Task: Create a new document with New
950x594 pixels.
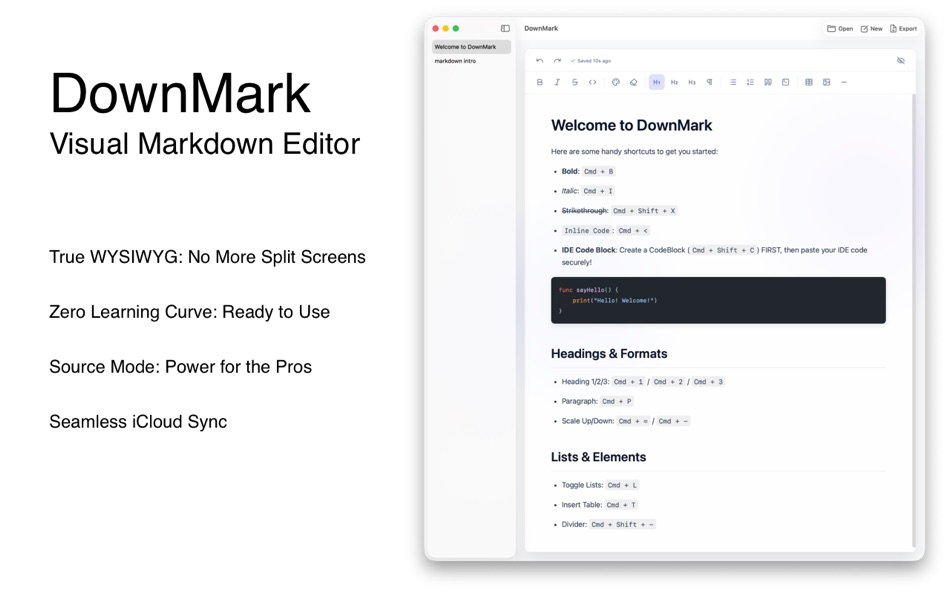Action: click(x=872, y=28)
